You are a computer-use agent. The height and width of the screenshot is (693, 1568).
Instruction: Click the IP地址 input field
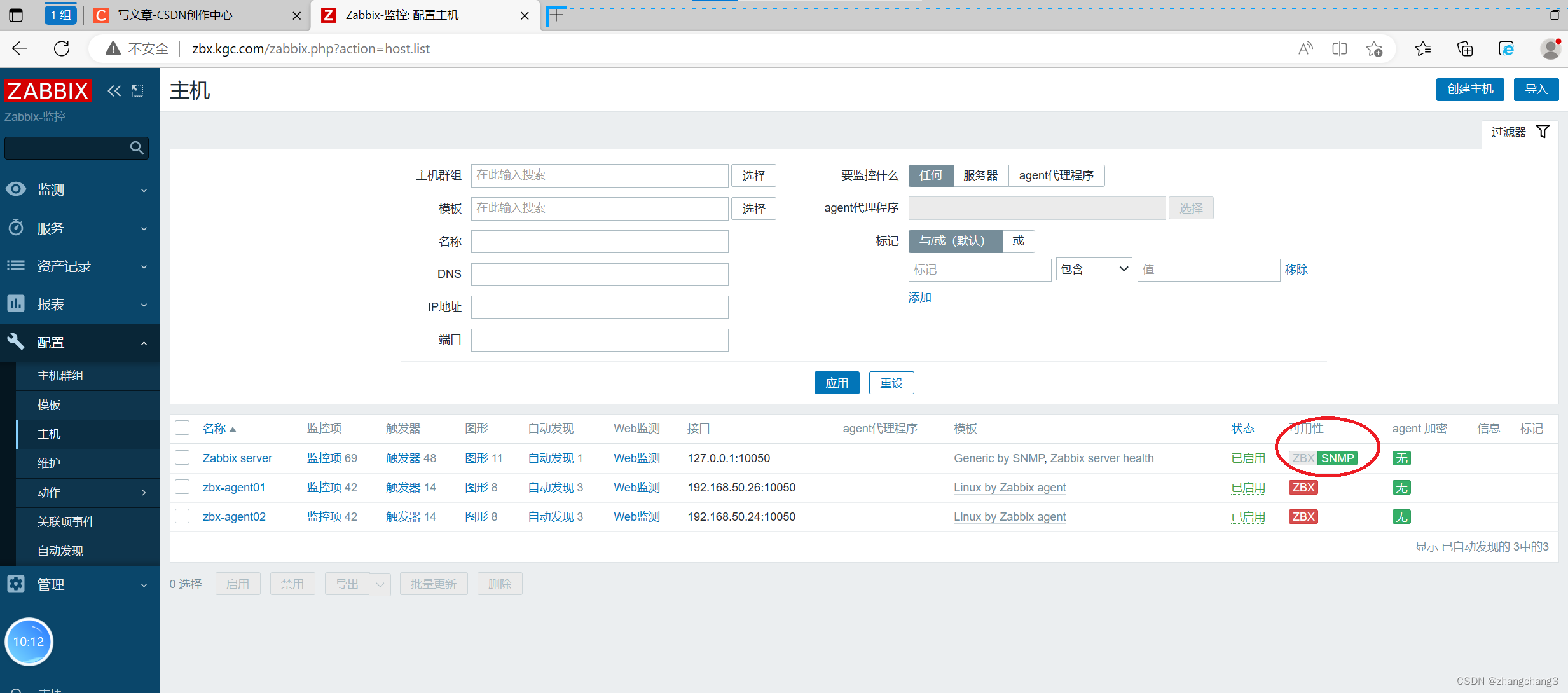600,307
